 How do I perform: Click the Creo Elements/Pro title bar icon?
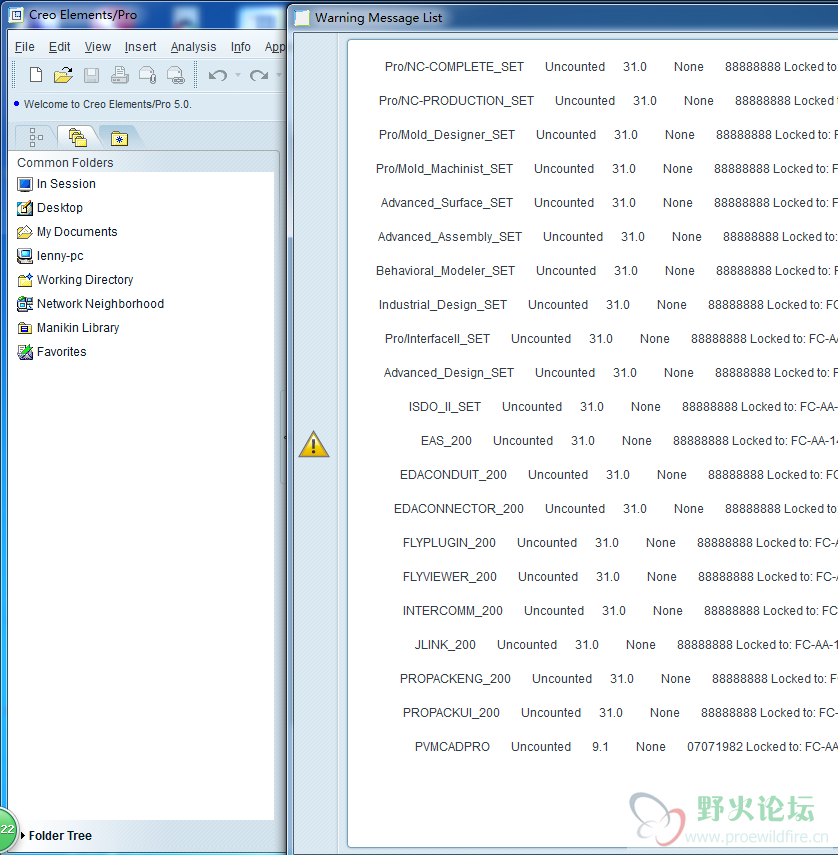(16, 15)
